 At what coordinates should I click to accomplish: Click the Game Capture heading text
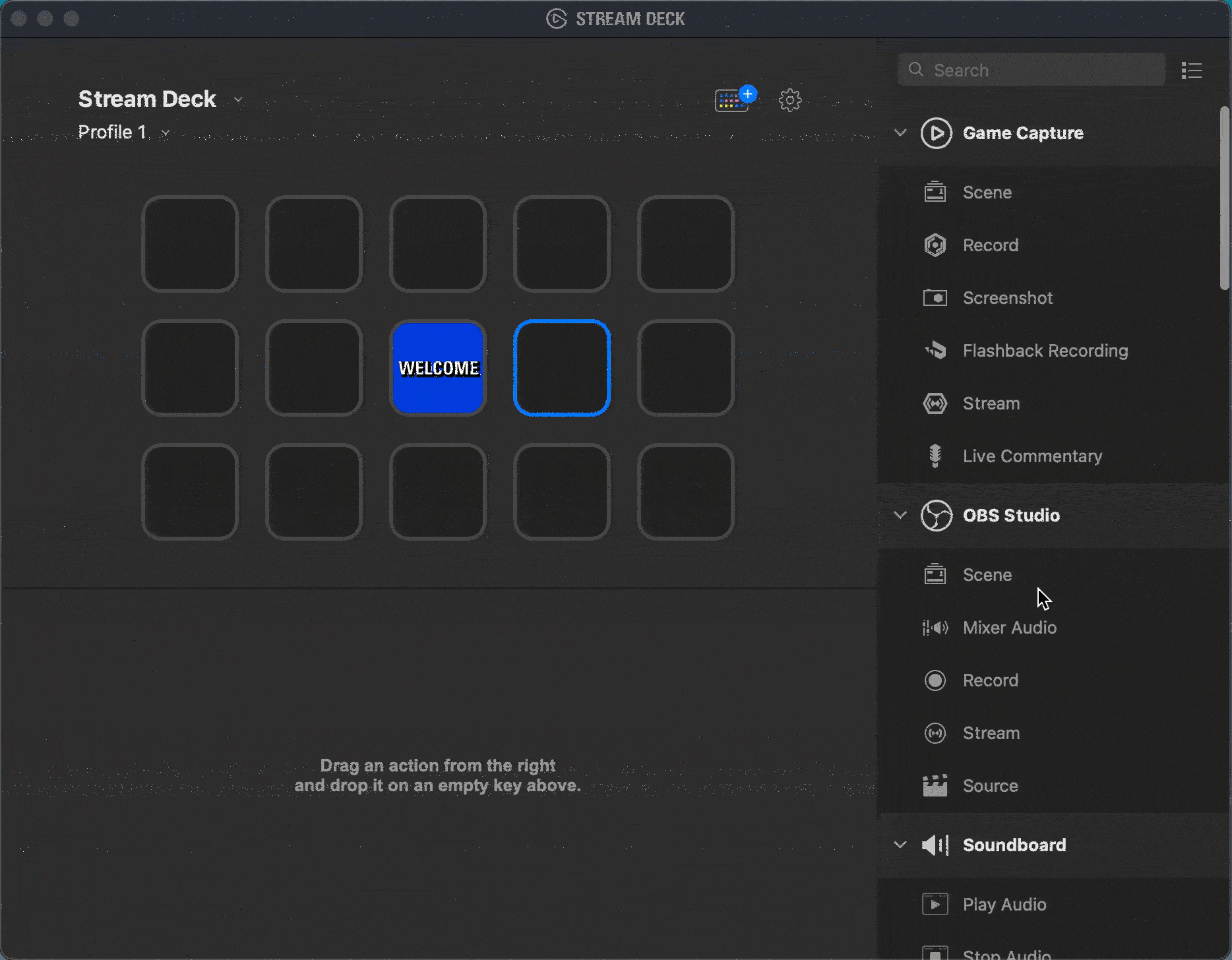pos(1023,133)
